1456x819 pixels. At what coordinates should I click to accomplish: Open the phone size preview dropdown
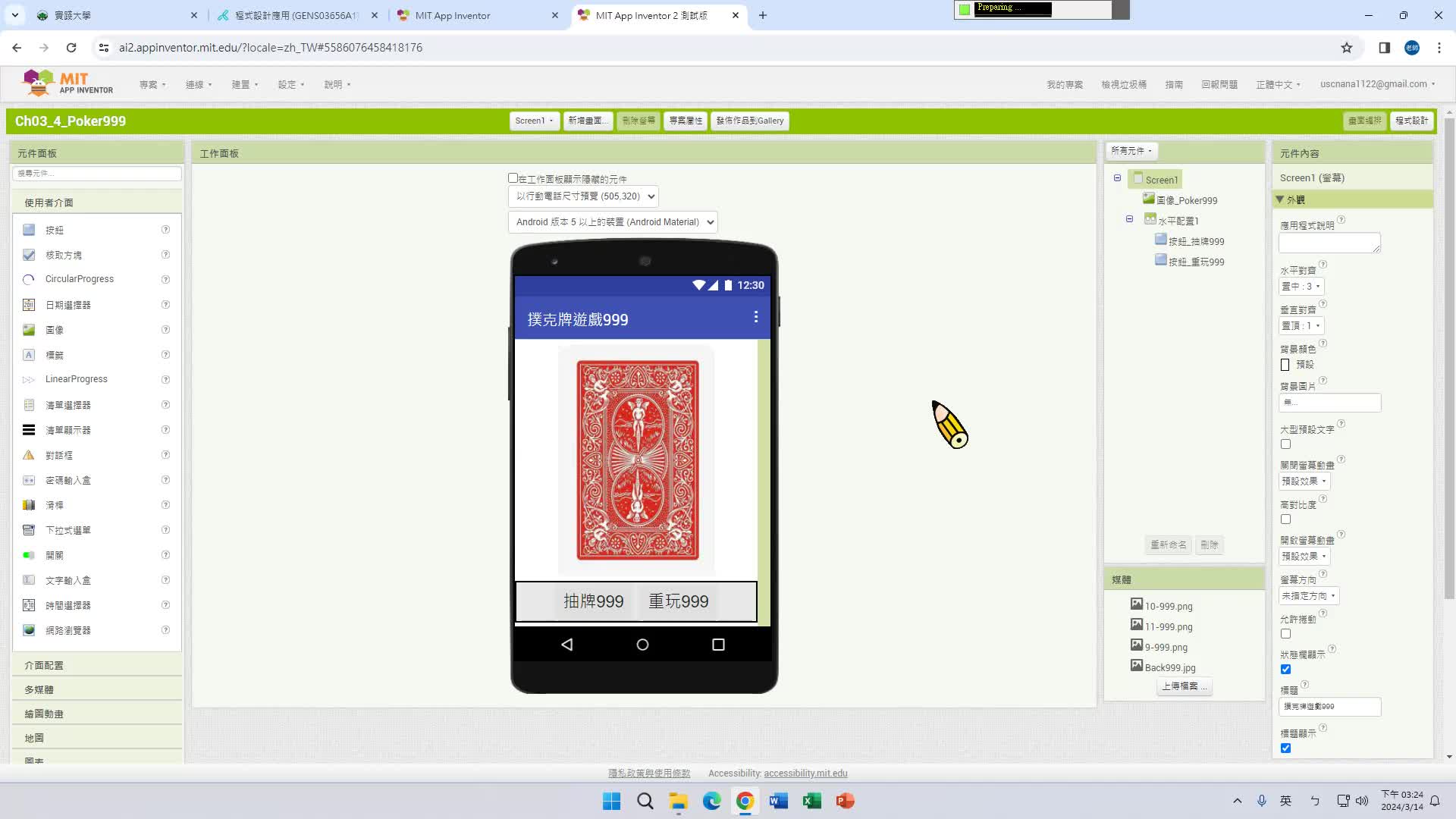tap(583, 196)
